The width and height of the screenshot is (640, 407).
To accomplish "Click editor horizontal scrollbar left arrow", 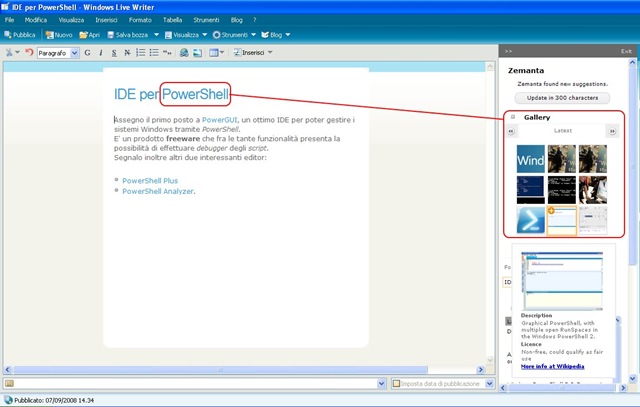I will coord(7,370).
